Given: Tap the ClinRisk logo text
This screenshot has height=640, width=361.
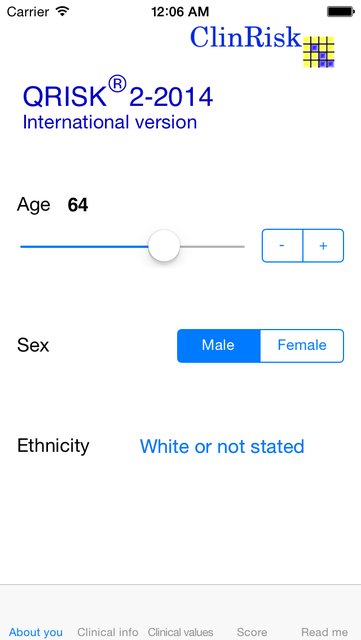Looking at the screenshot, I should 245,37.
